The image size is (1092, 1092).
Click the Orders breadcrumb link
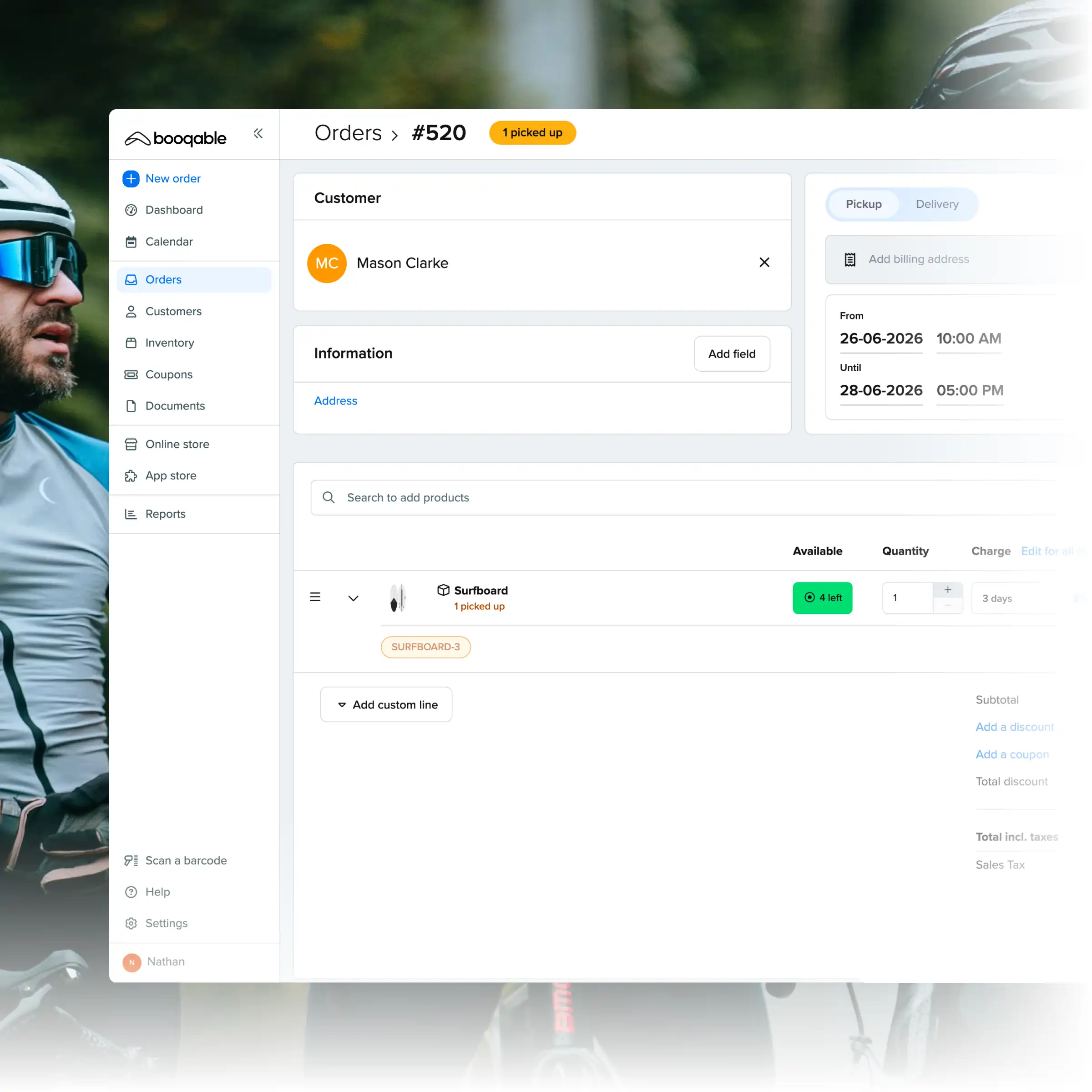pos(348,133)
